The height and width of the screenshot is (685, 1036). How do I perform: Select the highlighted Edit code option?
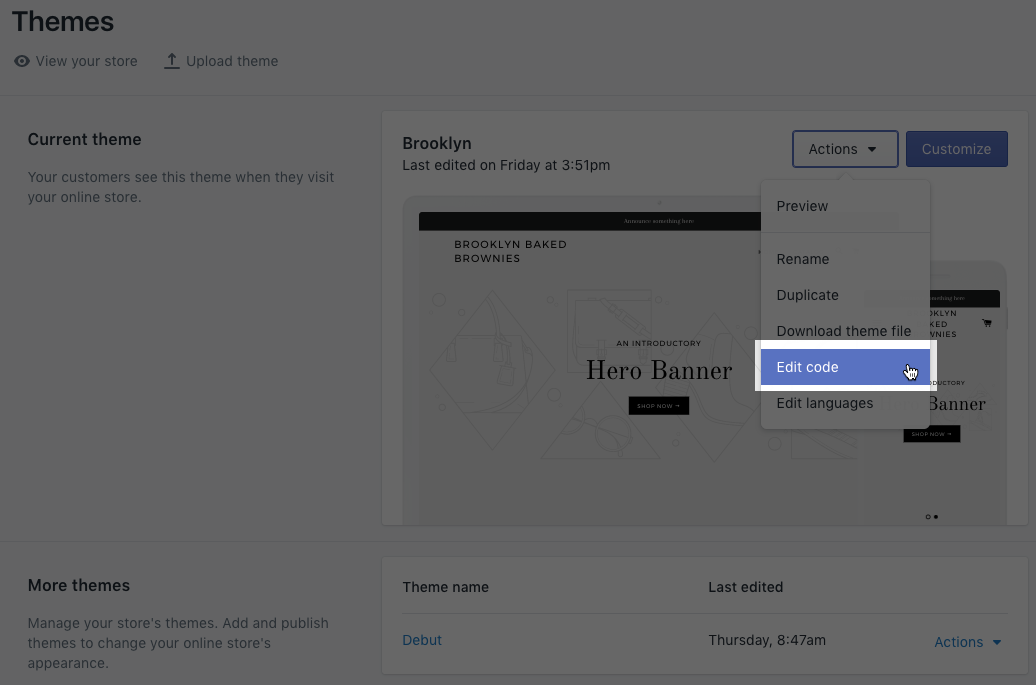click(x=807, y=367)
